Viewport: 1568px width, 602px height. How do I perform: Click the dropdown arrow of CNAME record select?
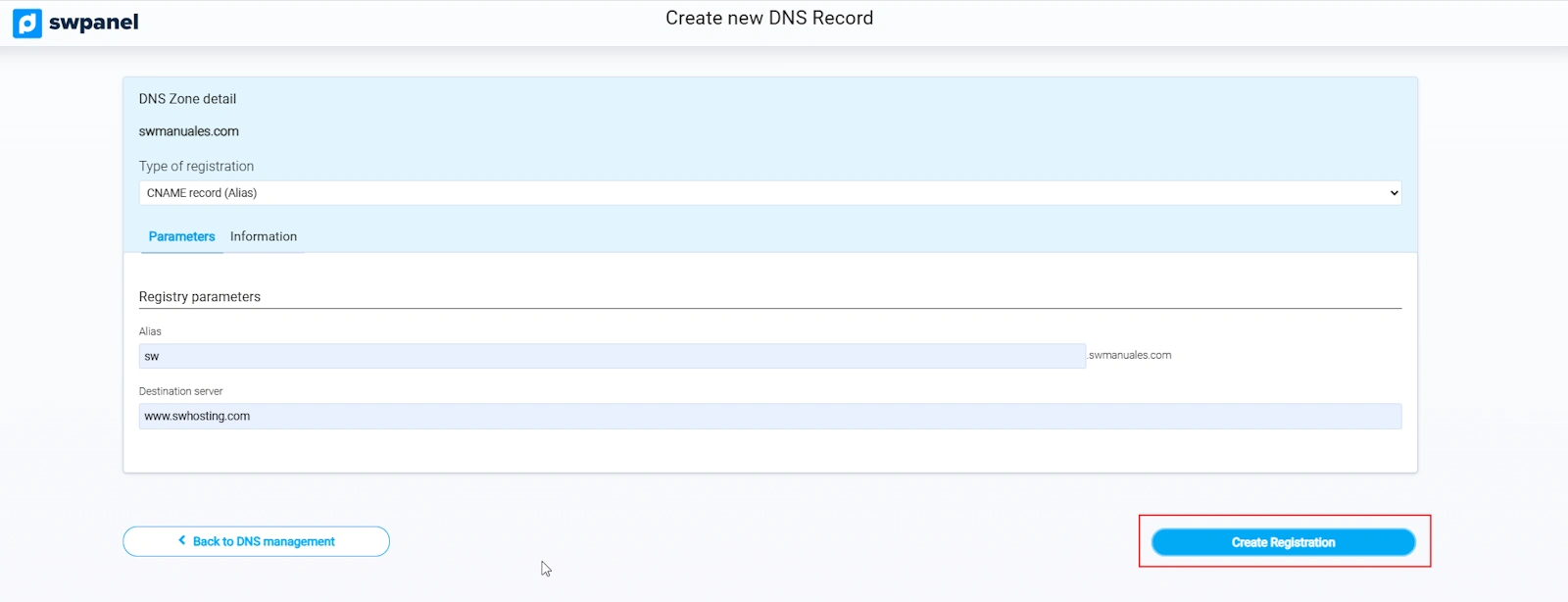1393,193
